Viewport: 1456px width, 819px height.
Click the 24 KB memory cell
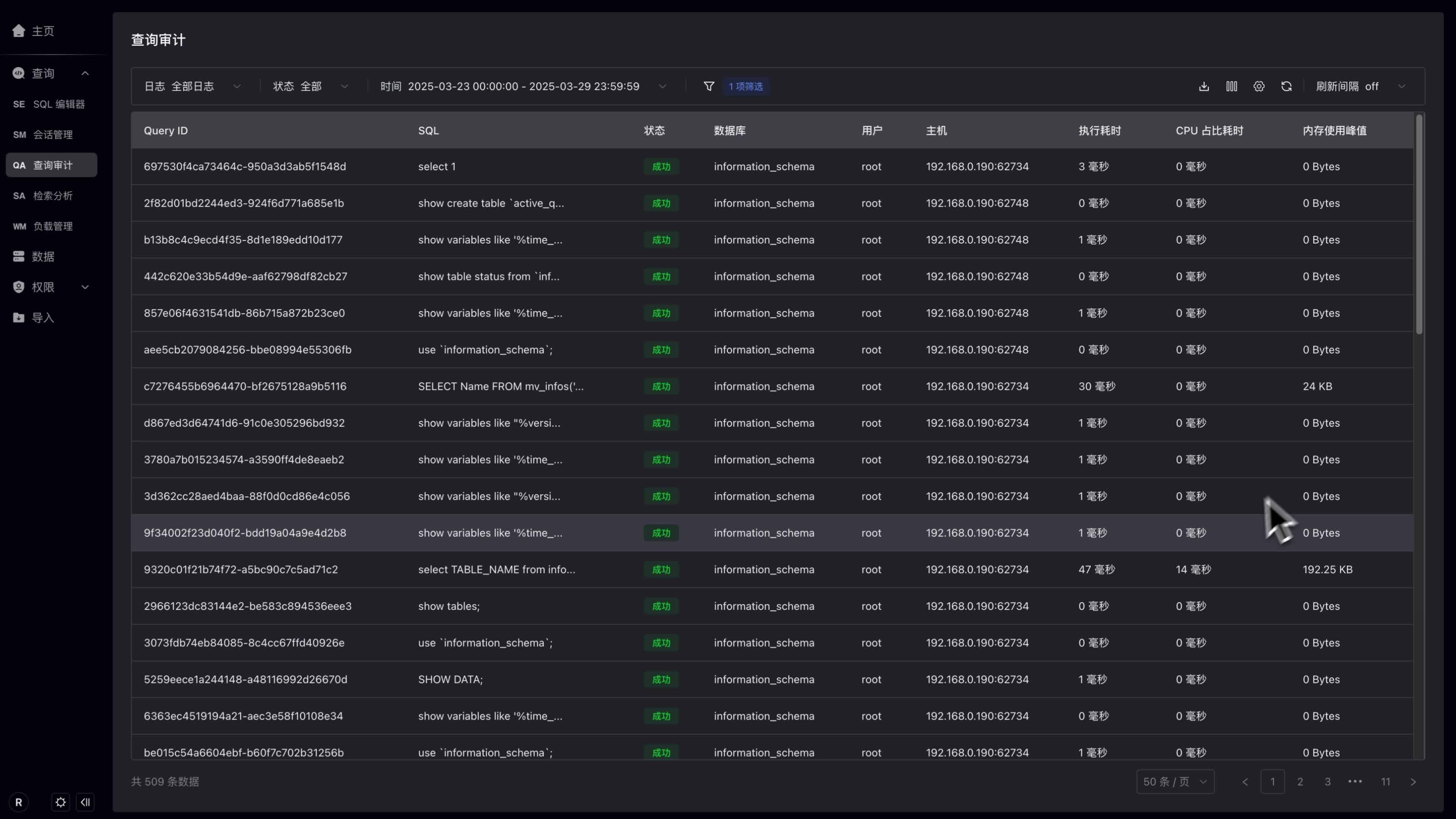(x=1318, y=387)
